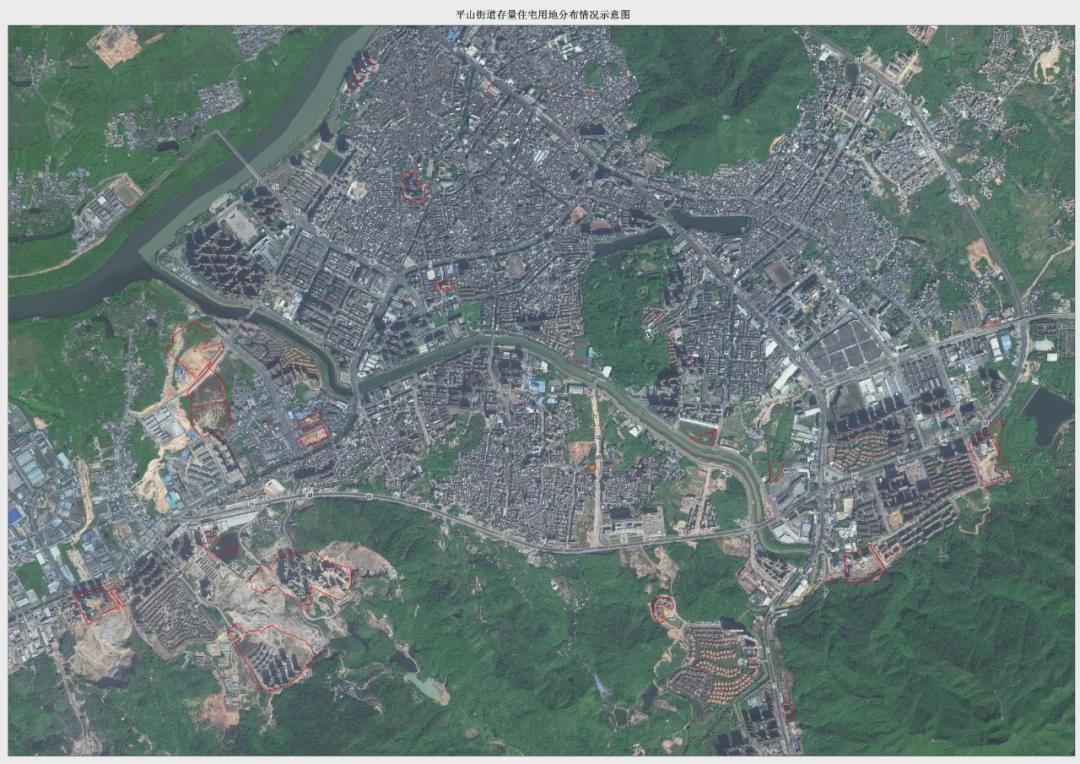This screenshot has height=764, width=1080.
Task: Select the red-outlined construction site on the eastern edge
Action: coord(986,455)
